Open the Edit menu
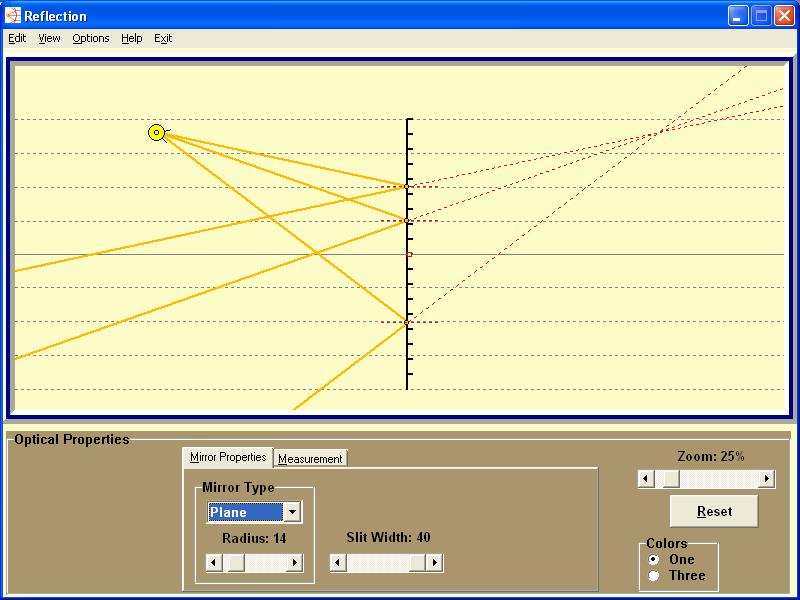The height and width of the screenshot is (600, 800). coord(17,38)
